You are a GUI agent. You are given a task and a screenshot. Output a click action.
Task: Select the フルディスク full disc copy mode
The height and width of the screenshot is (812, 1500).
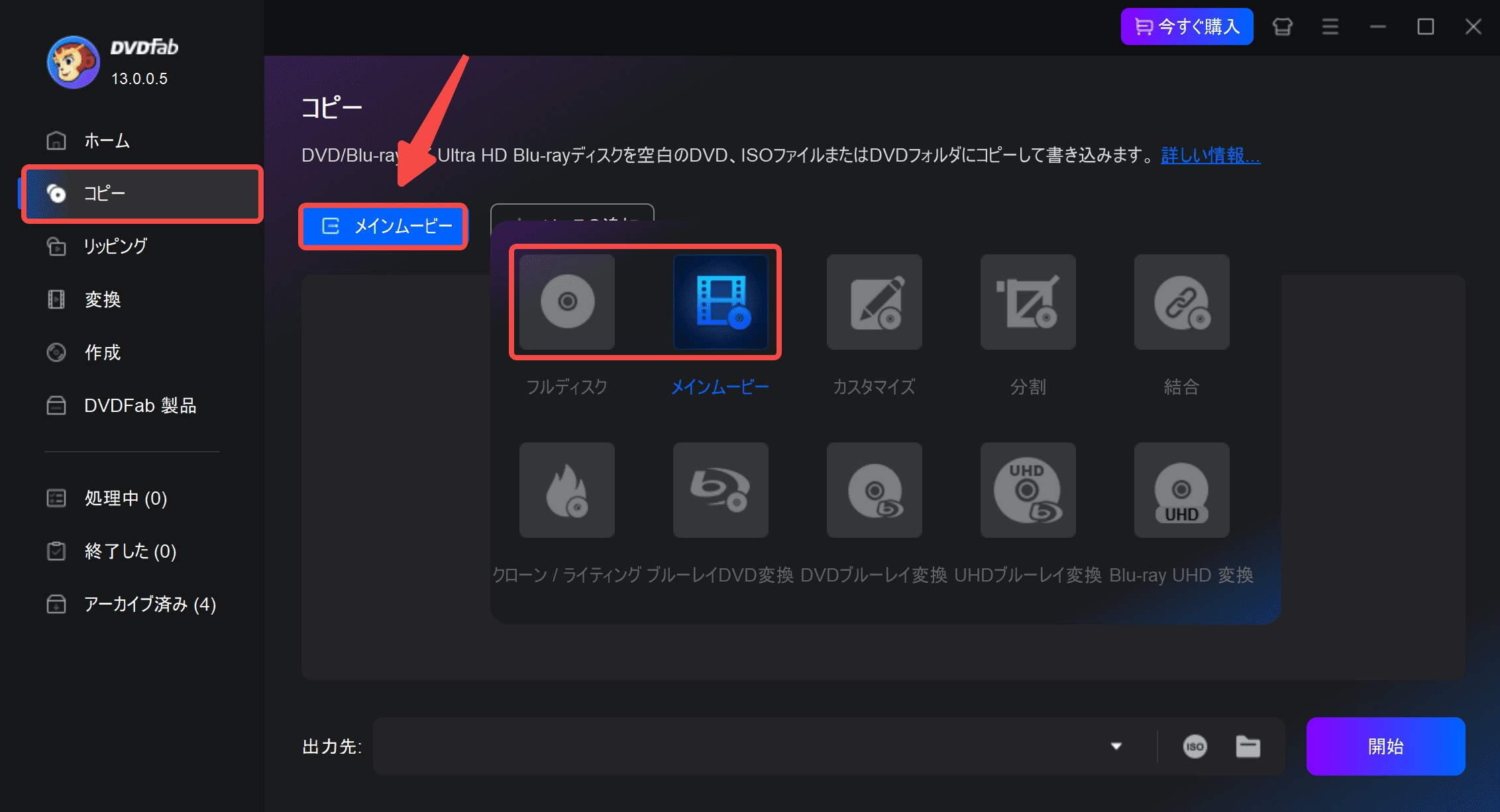tap(566, 302)
